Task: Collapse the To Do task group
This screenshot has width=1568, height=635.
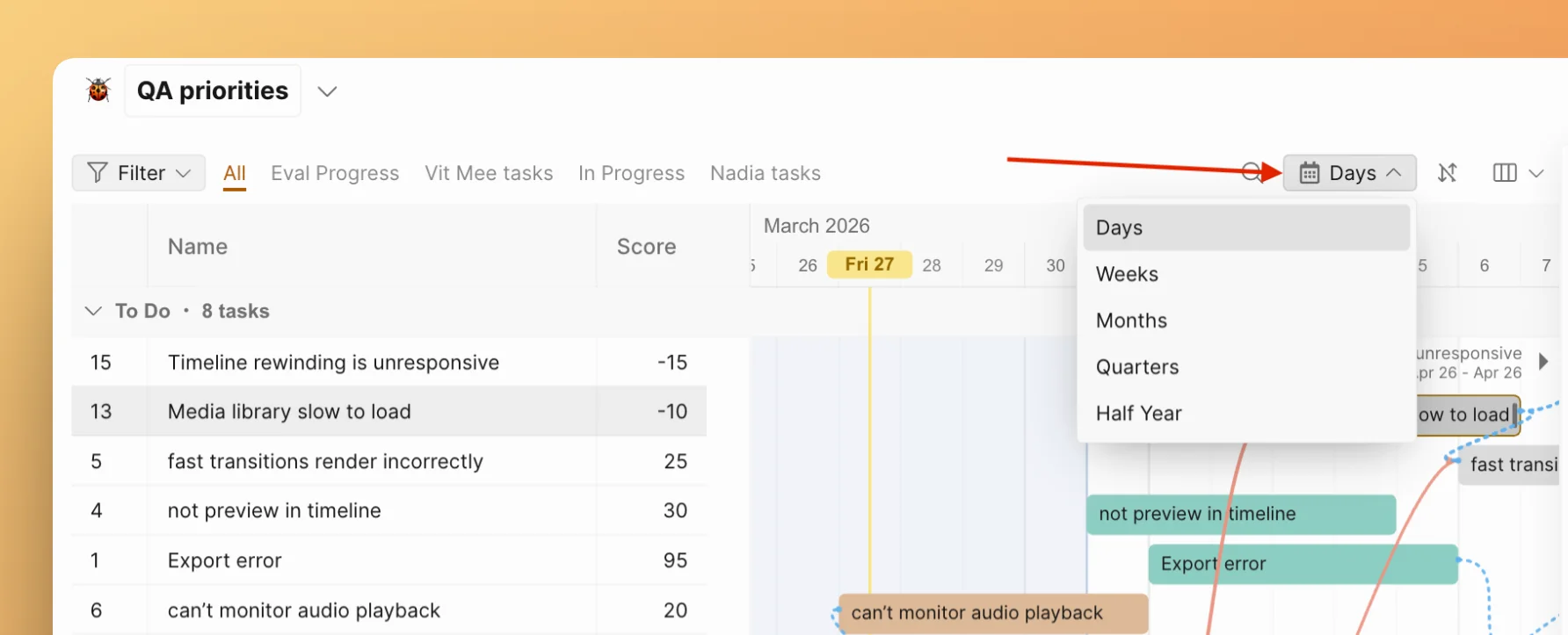Action: (93, 311)
